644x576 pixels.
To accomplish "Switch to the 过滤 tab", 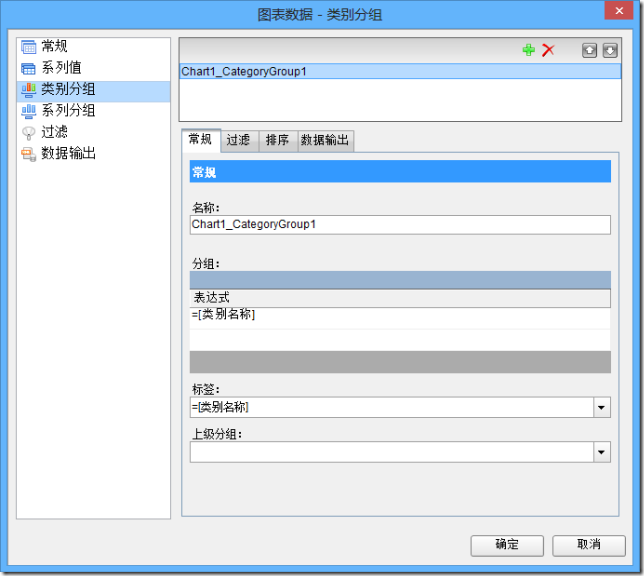I will tap(239, 141).
